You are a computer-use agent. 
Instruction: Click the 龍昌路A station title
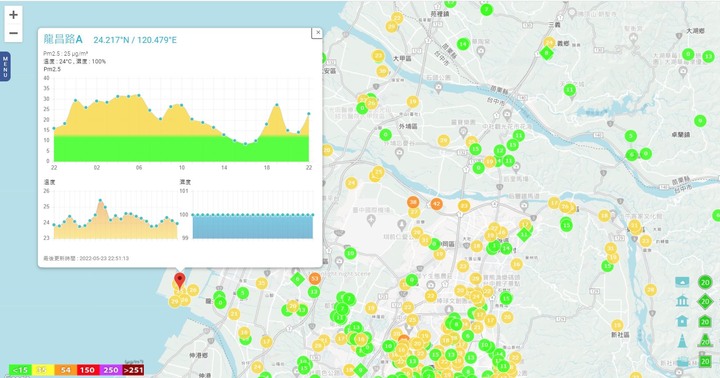(63, 39)
